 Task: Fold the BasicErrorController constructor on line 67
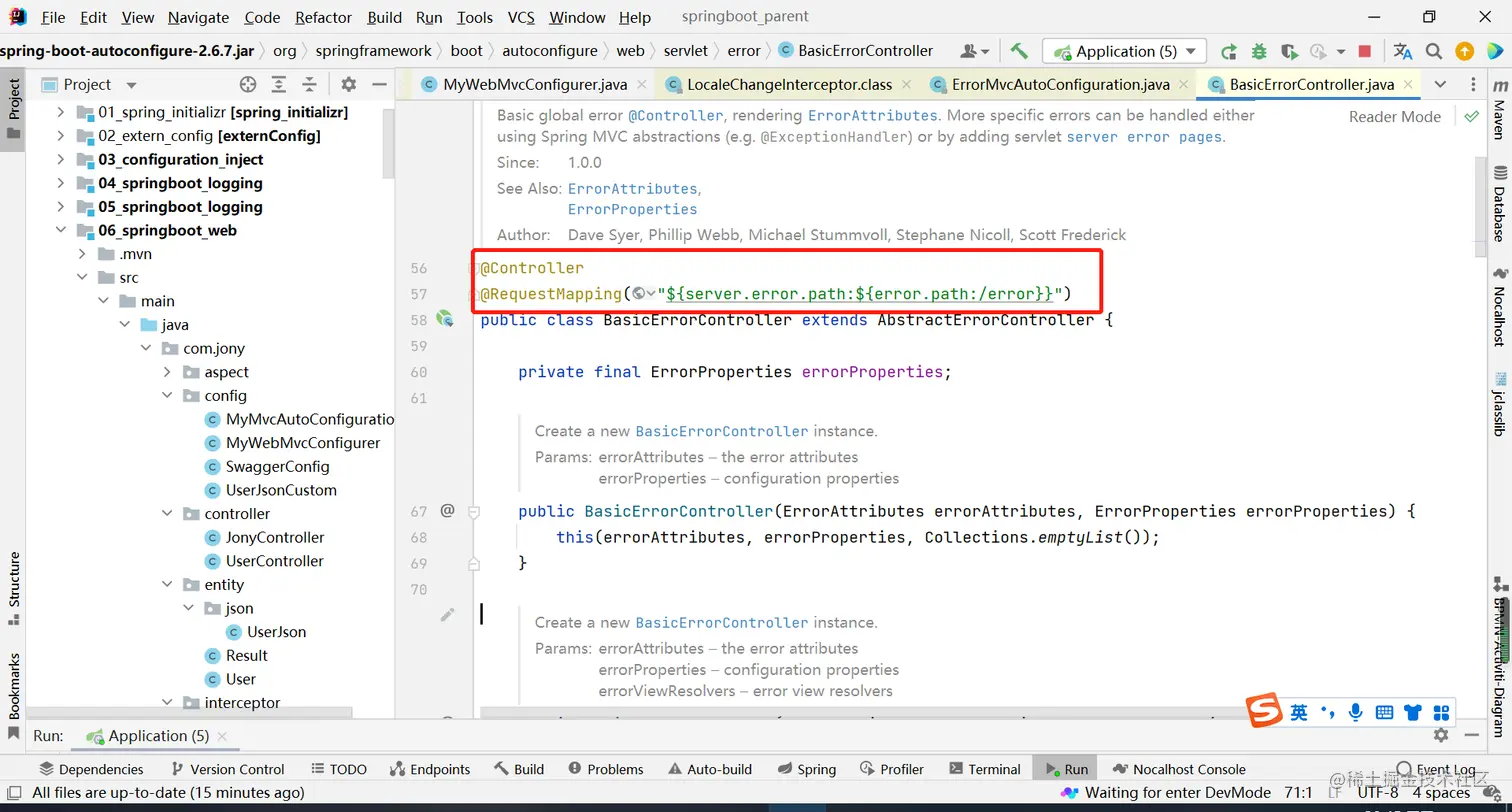pos(474,512)
